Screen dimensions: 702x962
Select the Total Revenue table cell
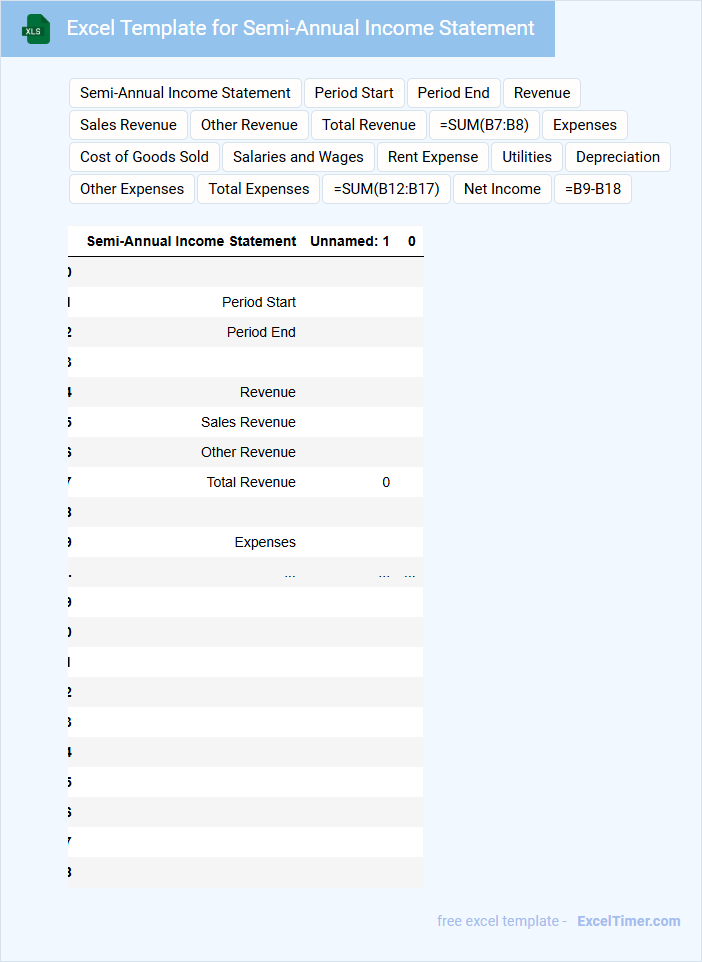pos(251,482)
